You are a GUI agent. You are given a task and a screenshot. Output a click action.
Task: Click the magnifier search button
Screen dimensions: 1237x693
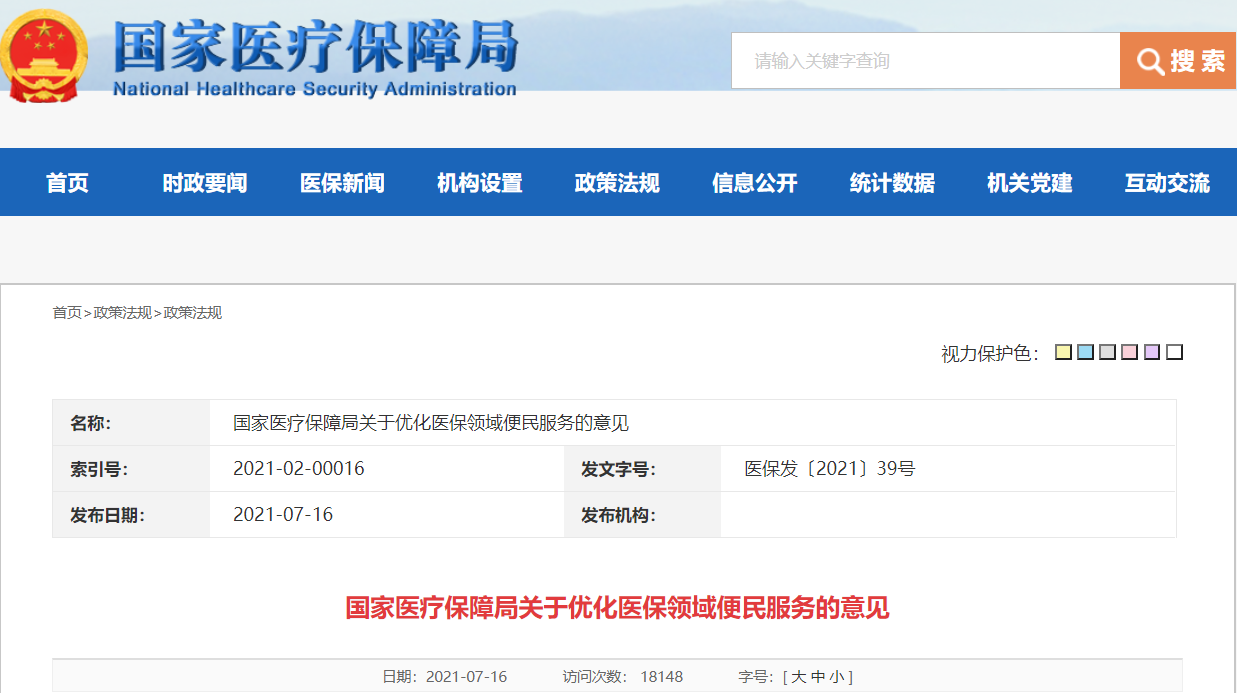(1178, 61)
